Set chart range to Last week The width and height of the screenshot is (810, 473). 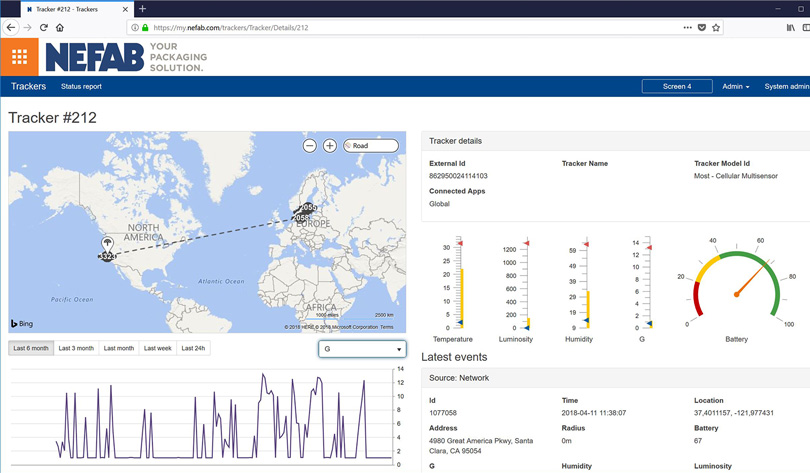158,348
